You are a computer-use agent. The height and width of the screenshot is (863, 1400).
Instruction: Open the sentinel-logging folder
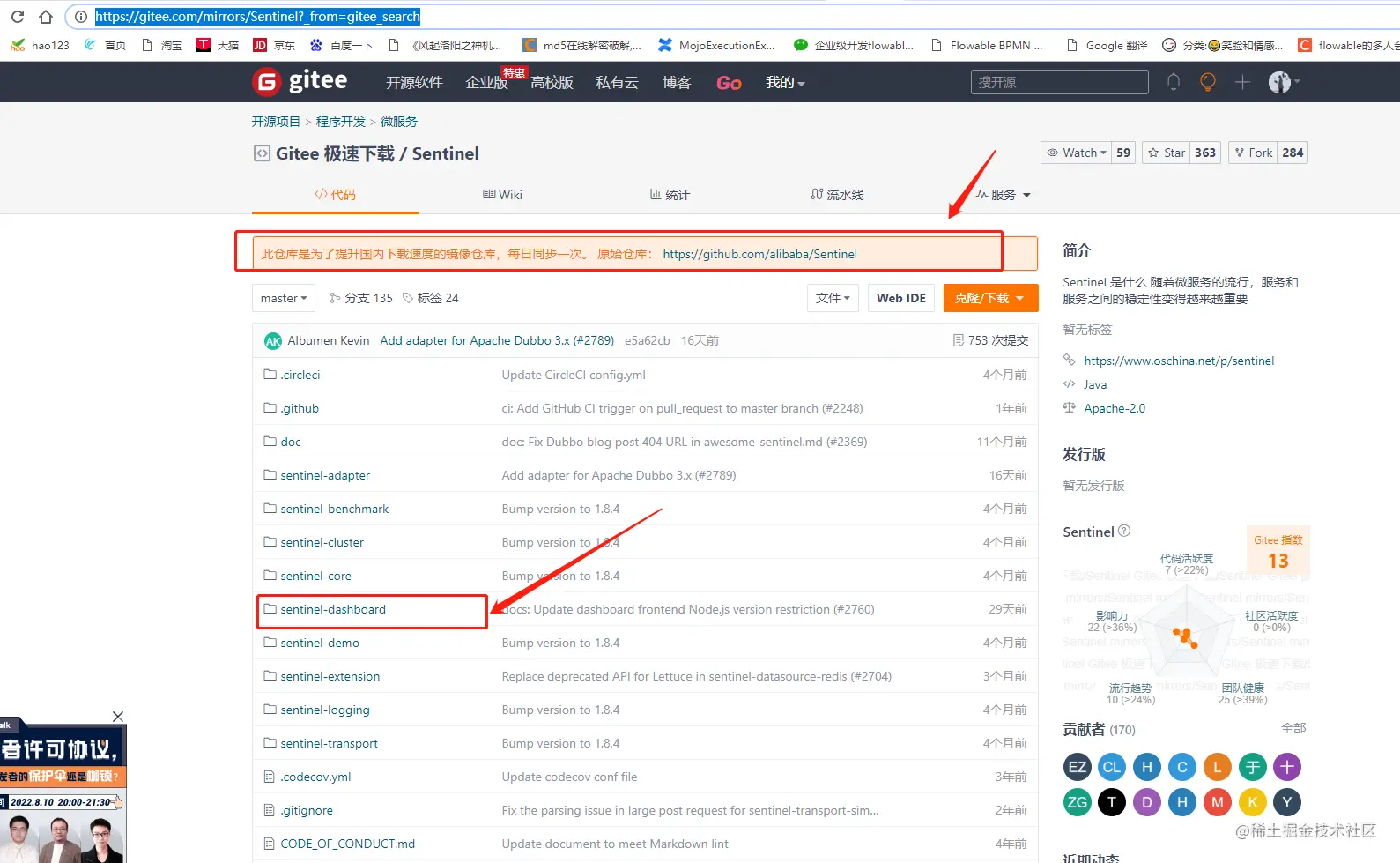tap(325, 710)
